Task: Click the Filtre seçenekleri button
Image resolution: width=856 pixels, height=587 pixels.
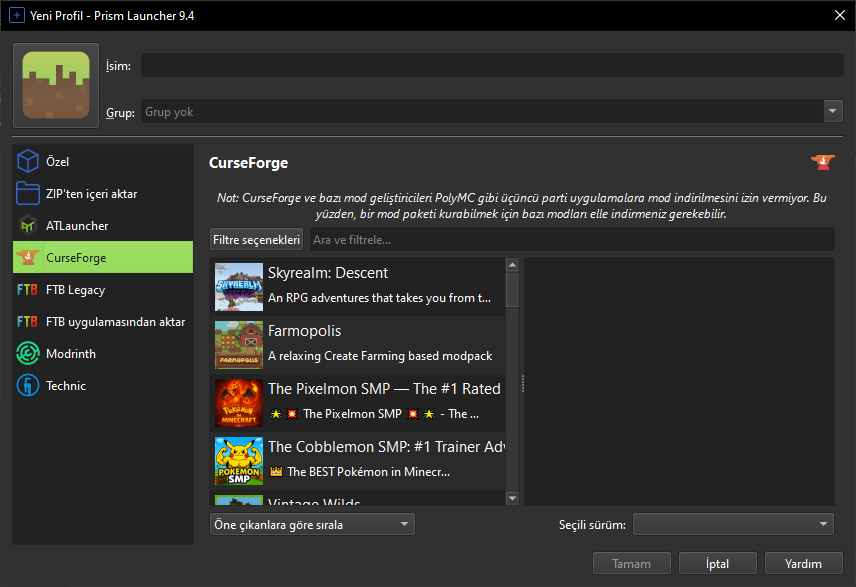Action: pyautogui.click(x=256, y=239)
